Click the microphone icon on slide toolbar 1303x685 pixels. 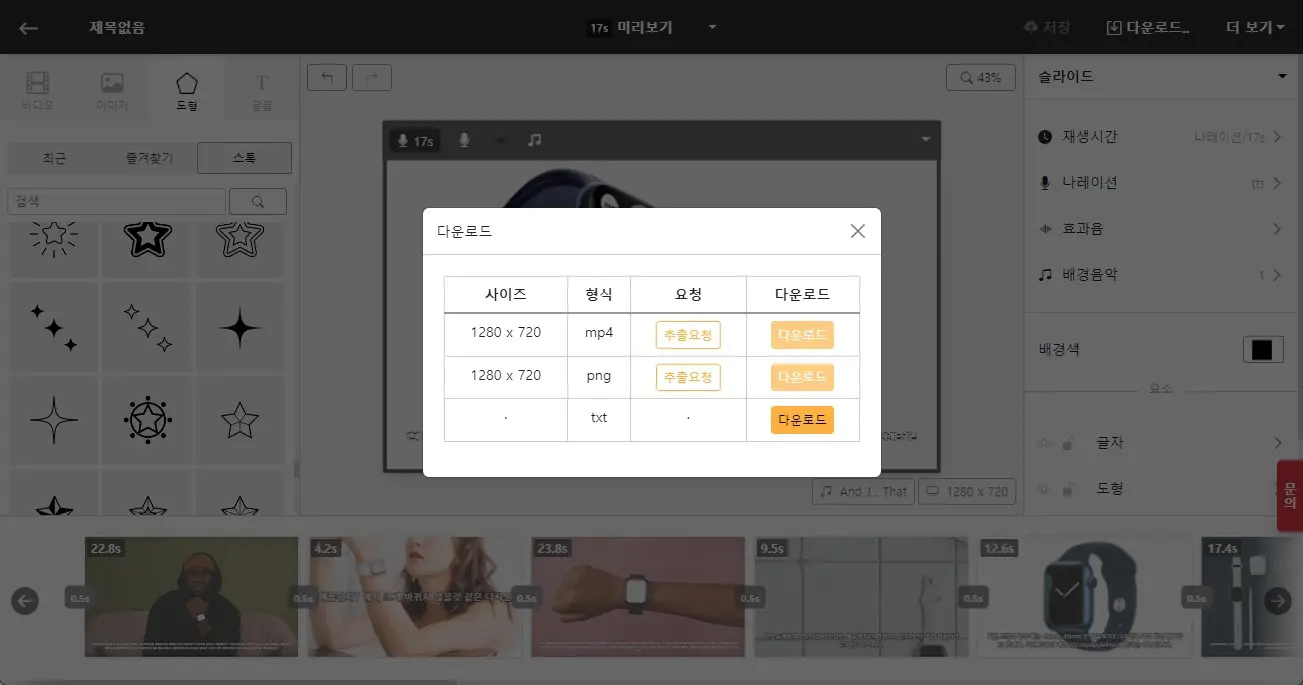coord(464,140)
